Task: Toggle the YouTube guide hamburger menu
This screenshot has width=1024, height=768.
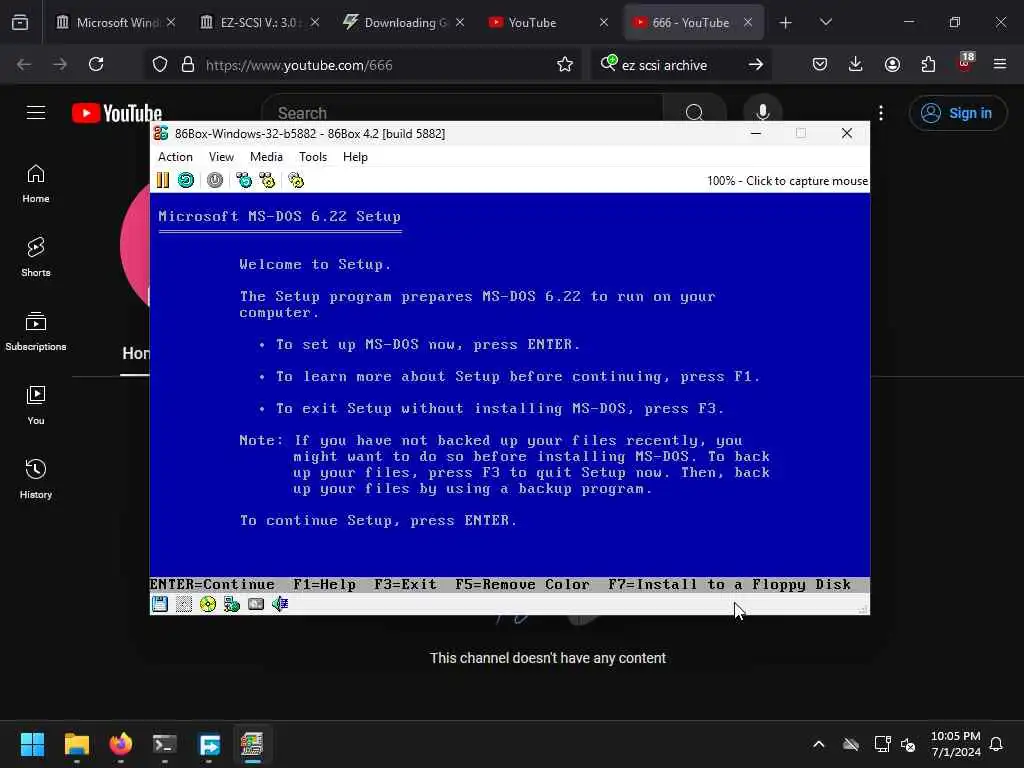Action: (36, 112)
